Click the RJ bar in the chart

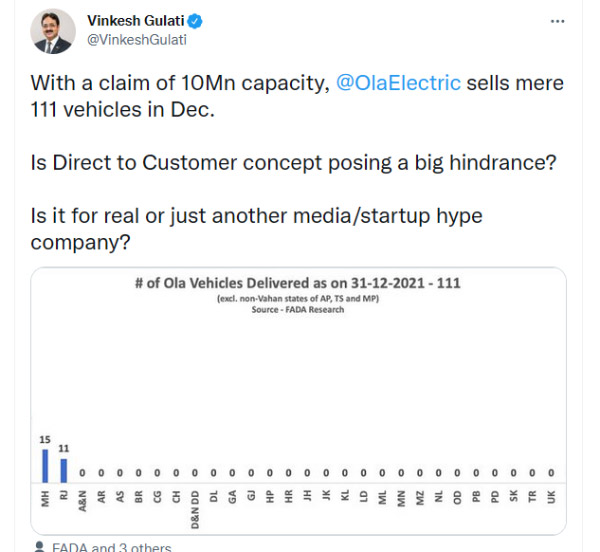point(64,470)
